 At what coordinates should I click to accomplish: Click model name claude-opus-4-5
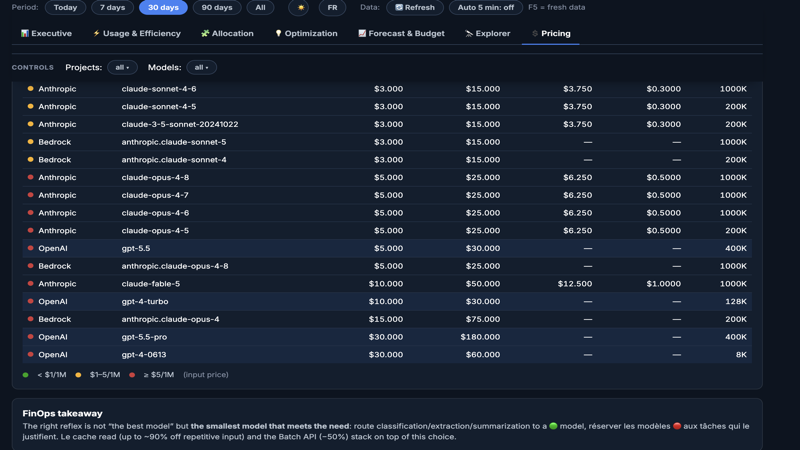[155, 231]
